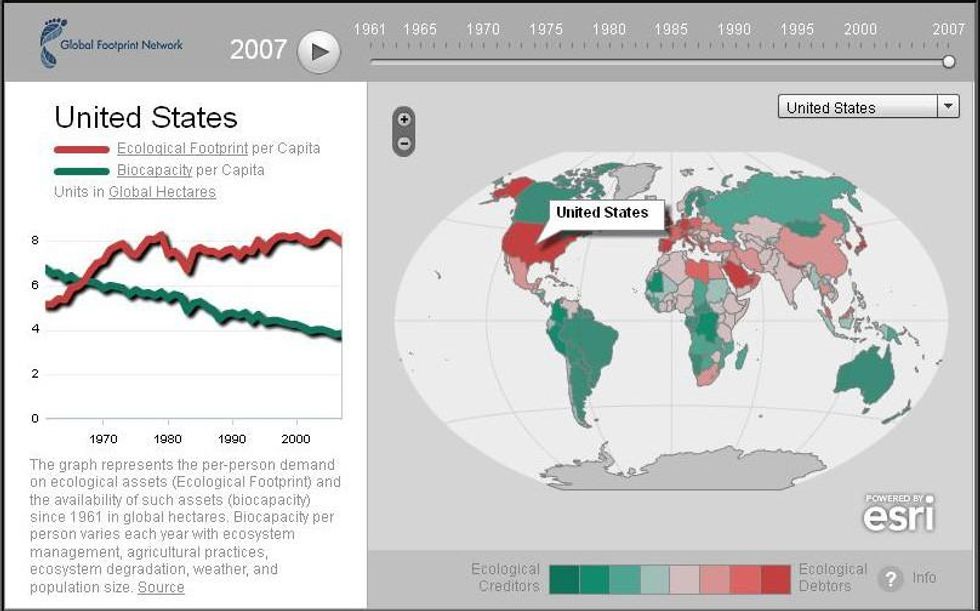Click the map zoom out minus button

[404, 143]
